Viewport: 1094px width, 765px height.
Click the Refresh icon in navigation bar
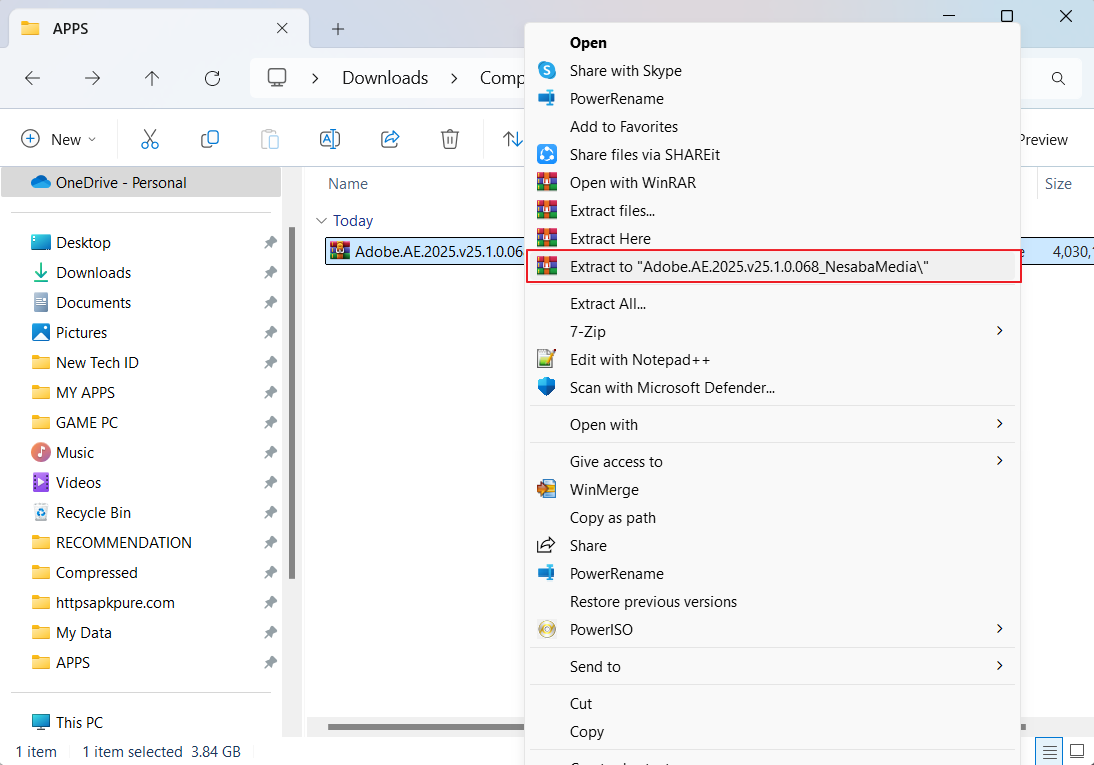pos(212,78)
